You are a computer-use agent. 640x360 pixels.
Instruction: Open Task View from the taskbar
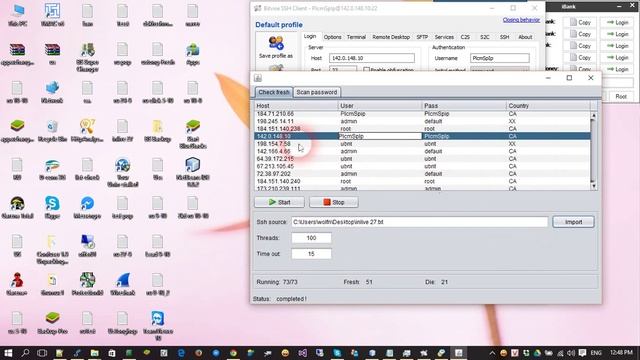pyautogui.click(x=42, y=353)
